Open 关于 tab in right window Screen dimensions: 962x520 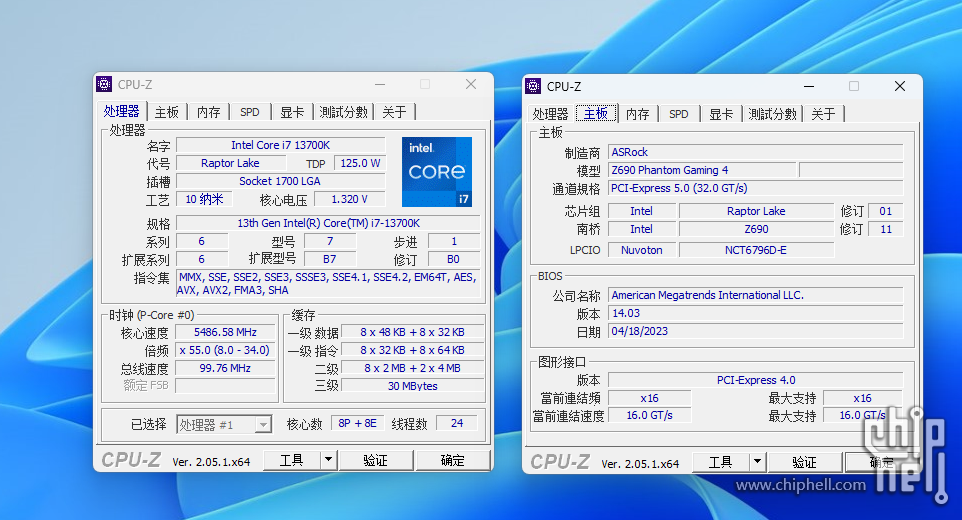[x=824, y=114]
